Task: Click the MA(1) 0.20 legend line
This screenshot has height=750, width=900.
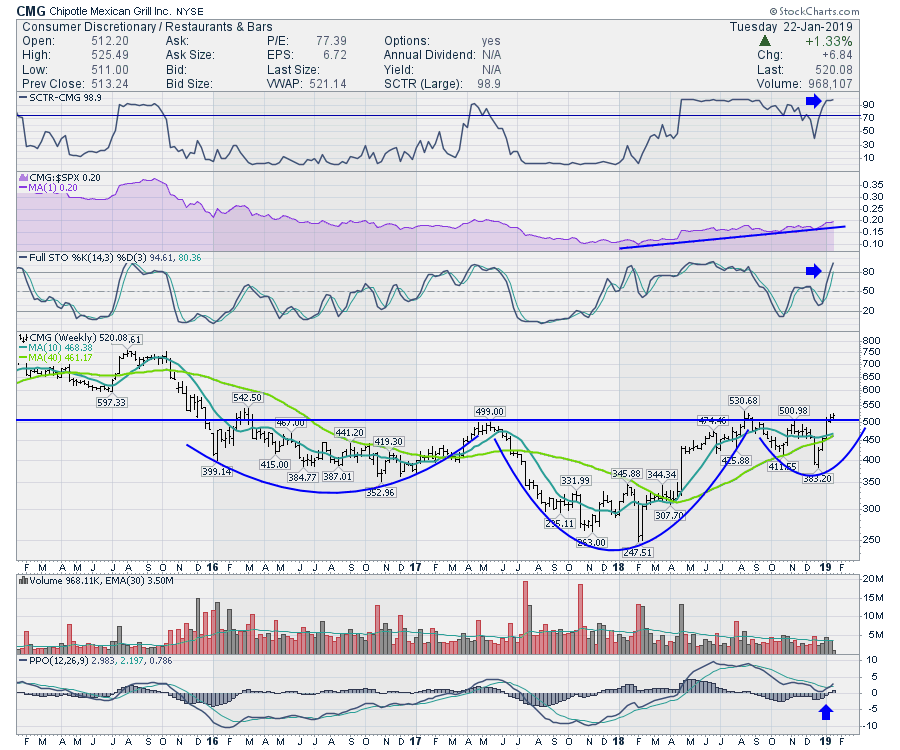Action: (53, 188)
